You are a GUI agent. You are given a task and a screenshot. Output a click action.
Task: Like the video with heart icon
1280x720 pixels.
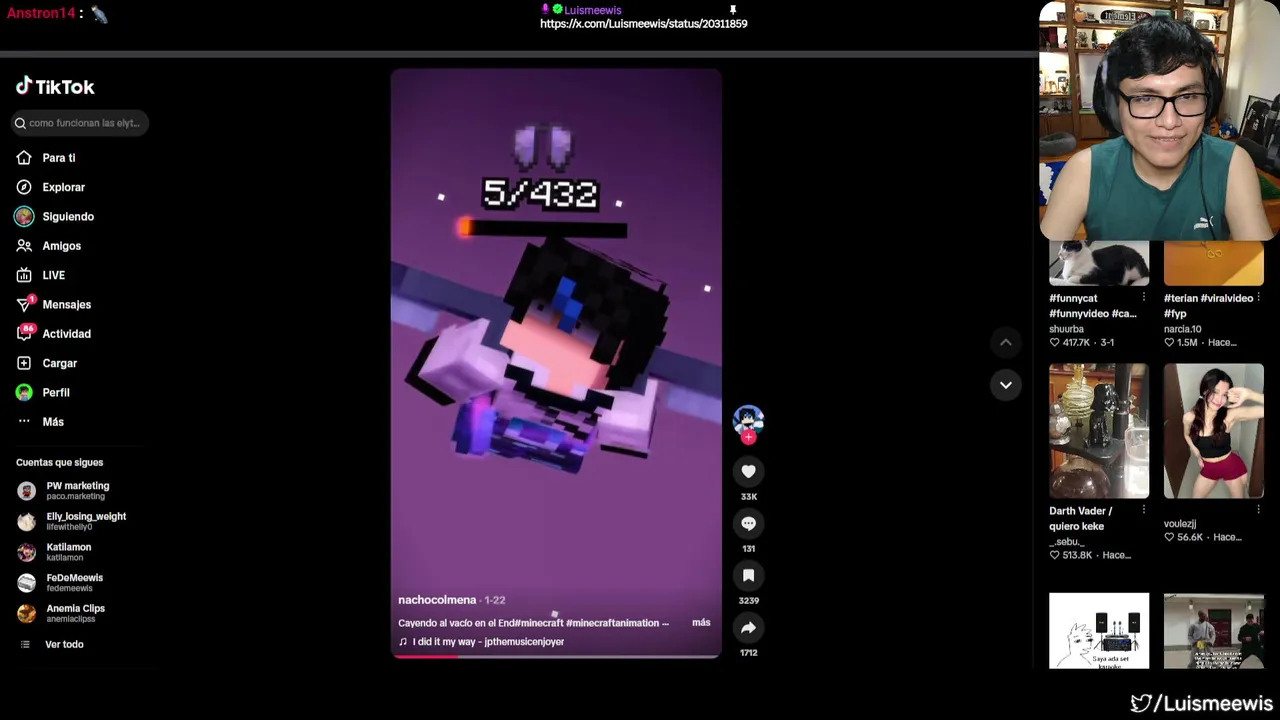click(748, 471)
